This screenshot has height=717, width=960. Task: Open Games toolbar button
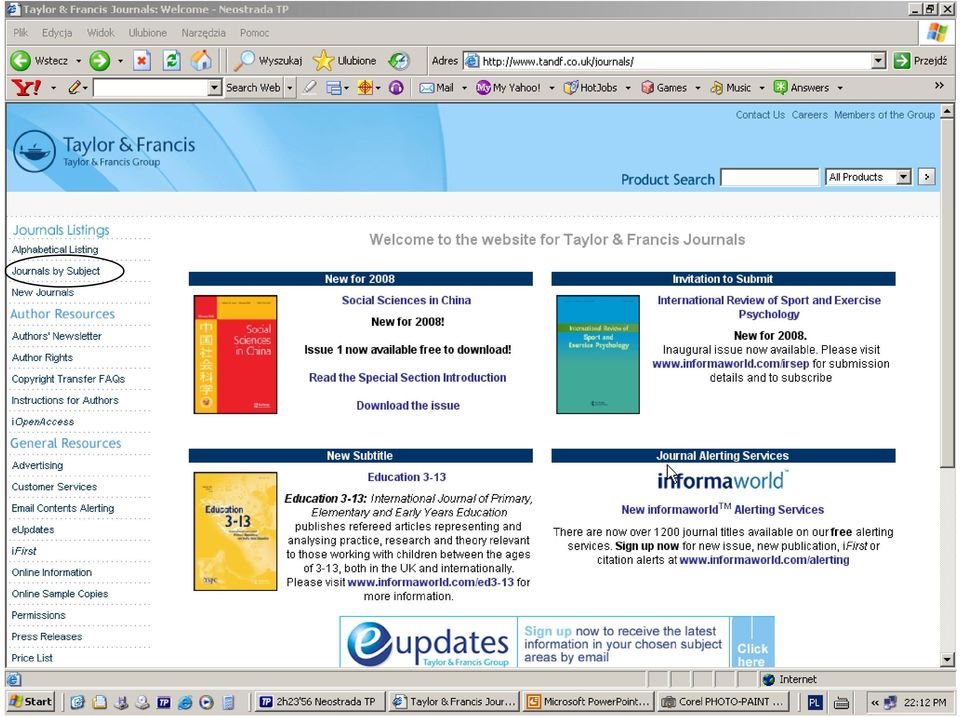tap(664, 88)
